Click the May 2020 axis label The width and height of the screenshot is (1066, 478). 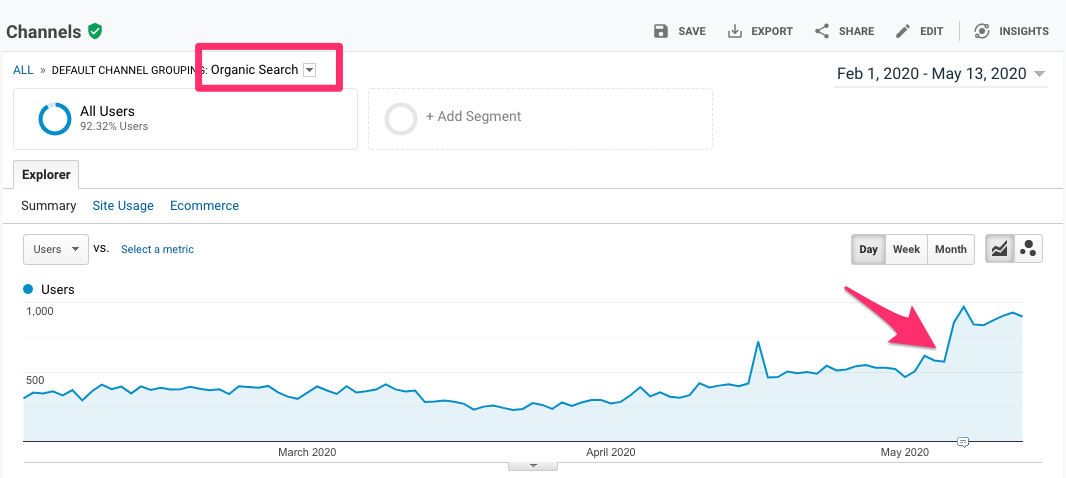(904, 451)
